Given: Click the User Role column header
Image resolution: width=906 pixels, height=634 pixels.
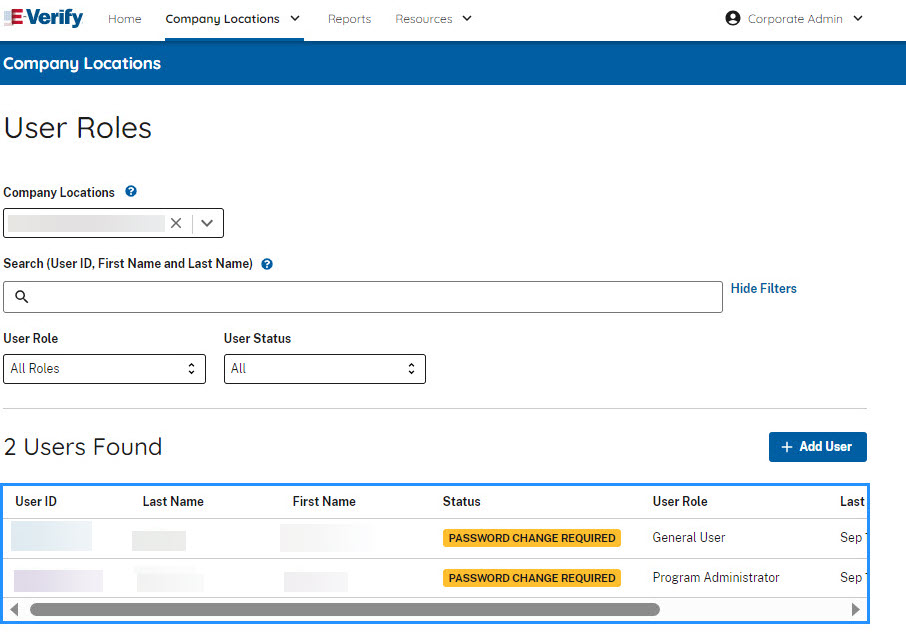Looking at the screenshot, I should pos(680,502).
